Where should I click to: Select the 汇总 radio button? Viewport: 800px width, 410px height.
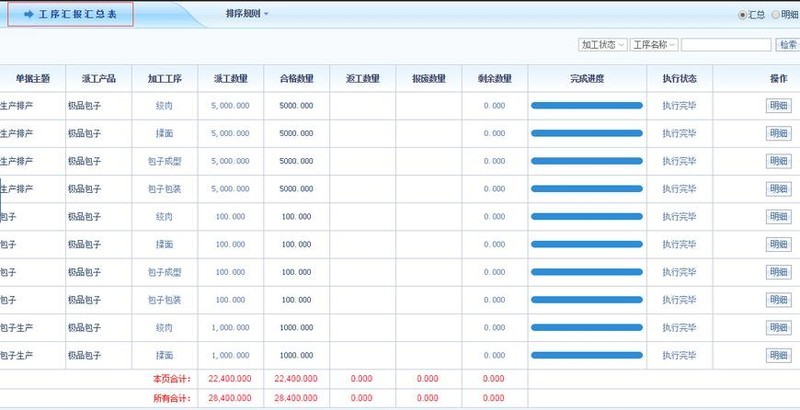coord(742,15)
